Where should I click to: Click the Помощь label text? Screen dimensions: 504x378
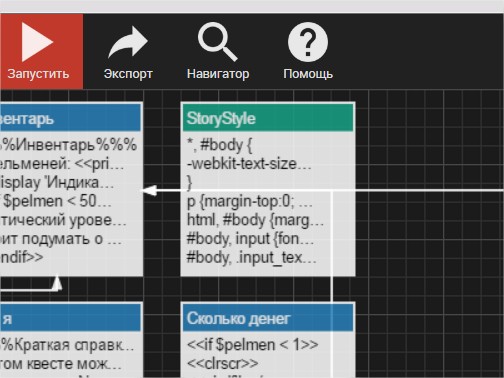(308, 74)
